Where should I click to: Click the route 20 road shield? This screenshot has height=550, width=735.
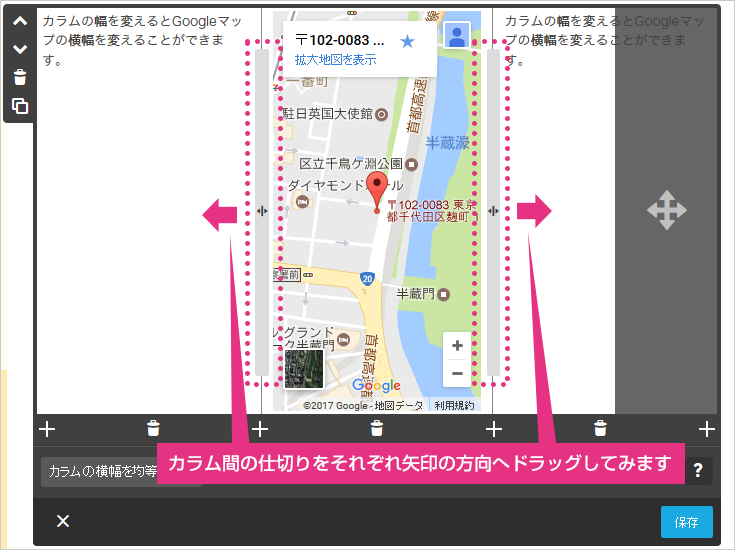tap(367, 279)
